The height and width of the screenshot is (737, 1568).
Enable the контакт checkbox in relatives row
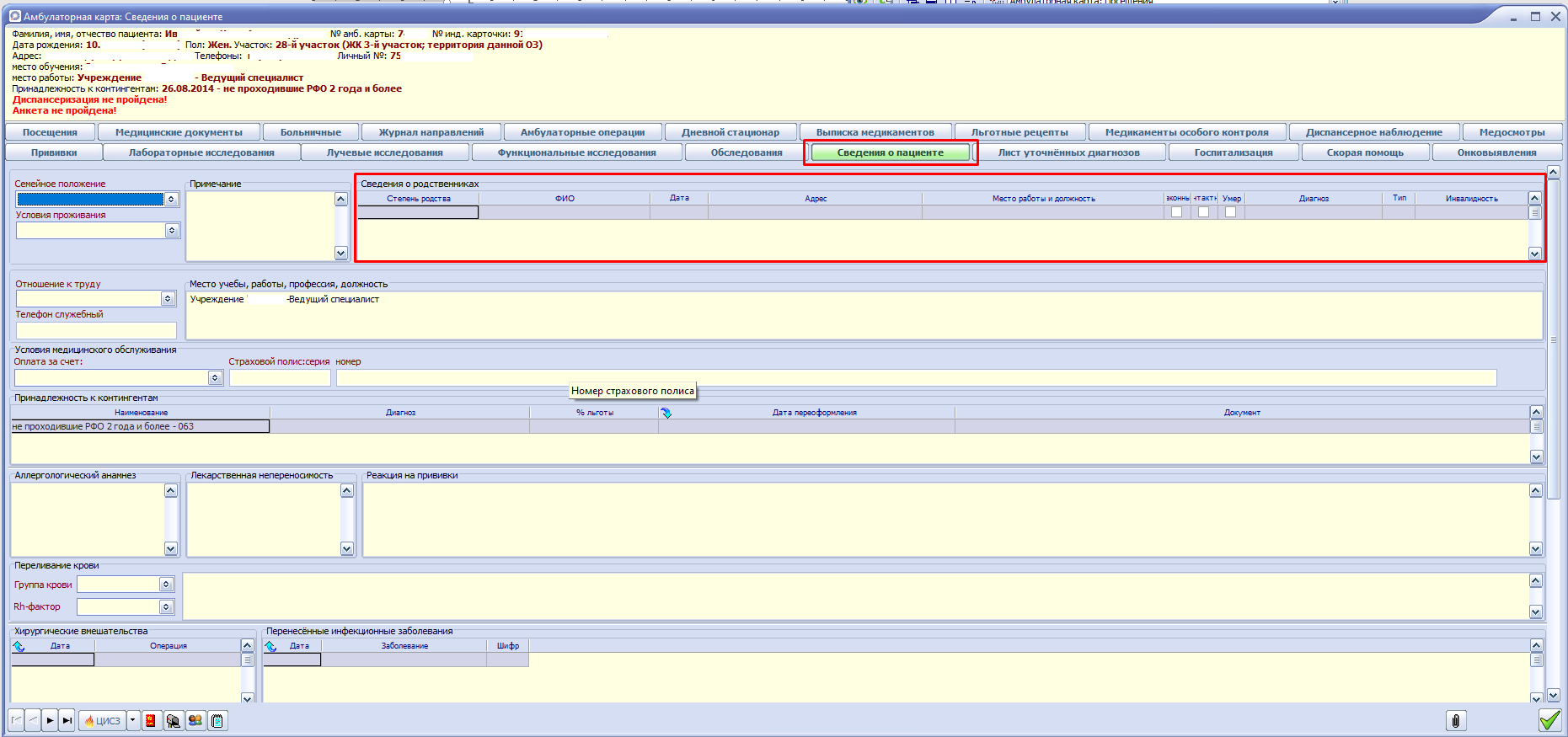(x=1203, y=212)
